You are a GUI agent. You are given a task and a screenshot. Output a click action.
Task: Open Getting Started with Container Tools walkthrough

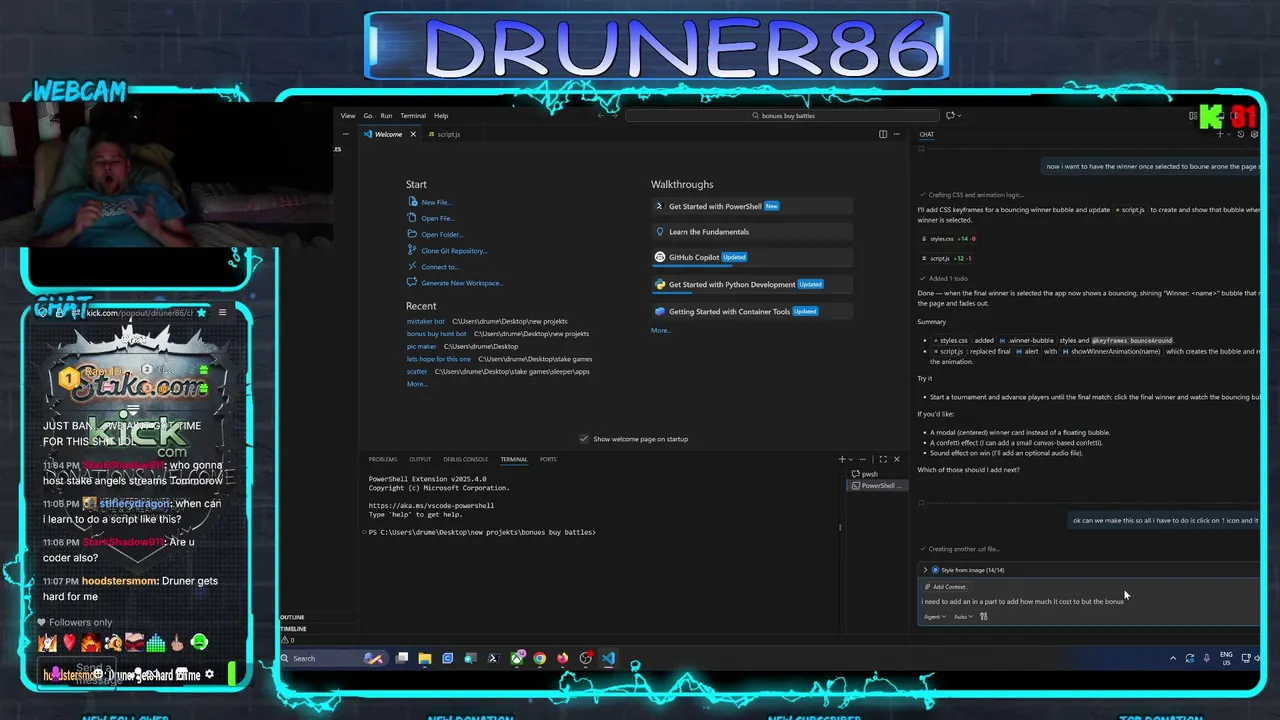(752, 311)
